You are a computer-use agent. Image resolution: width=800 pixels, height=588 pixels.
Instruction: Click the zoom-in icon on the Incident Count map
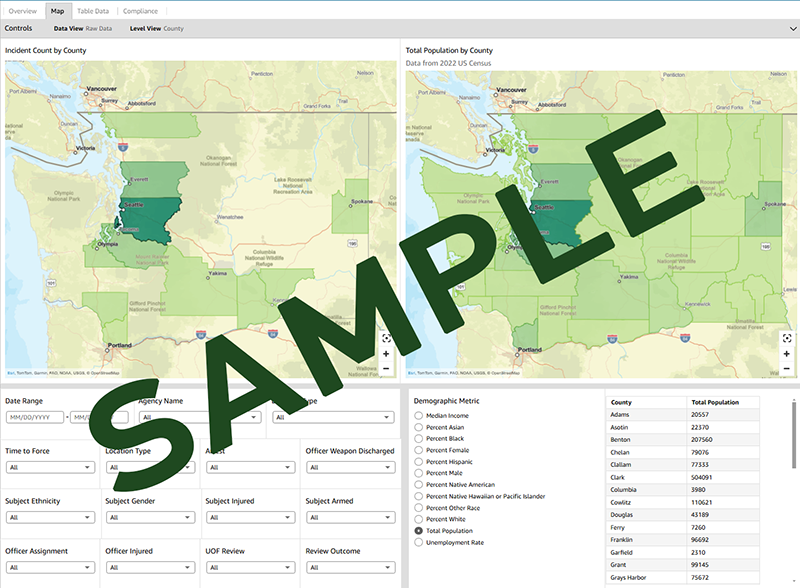tap(386, 353)
